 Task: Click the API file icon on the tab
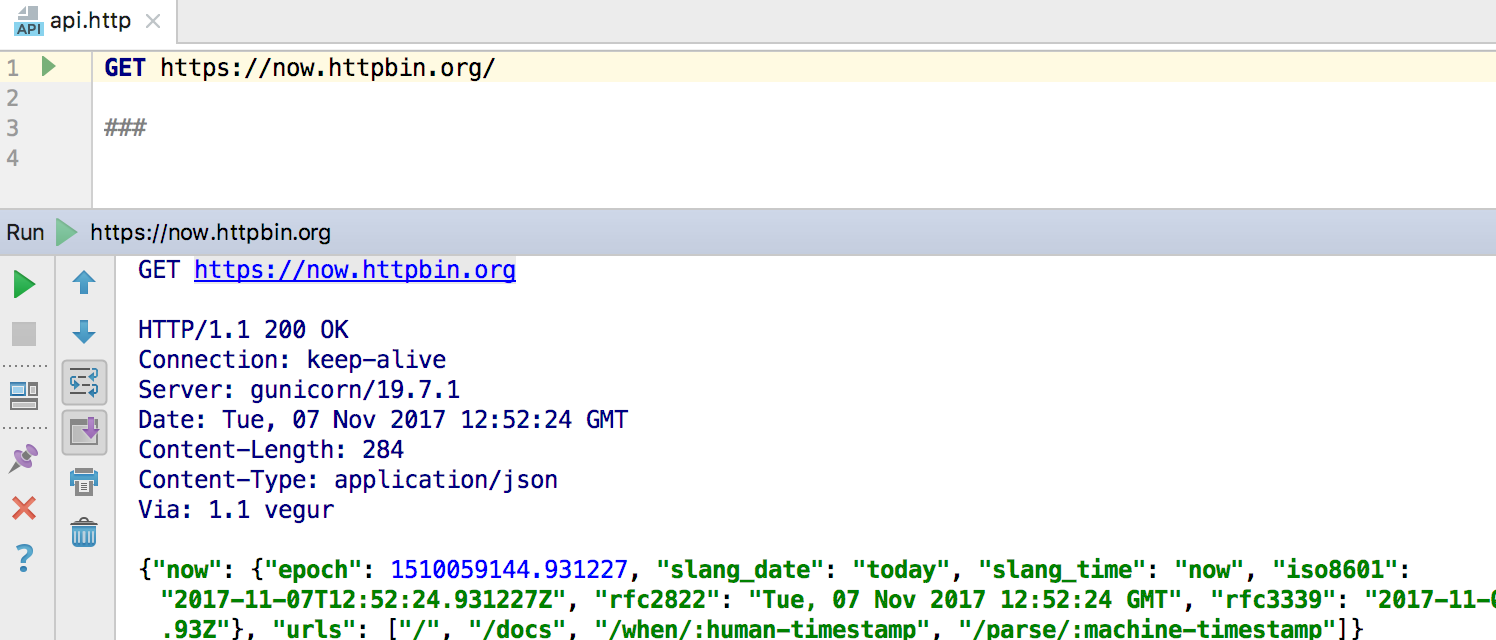(x=28, y=21)
